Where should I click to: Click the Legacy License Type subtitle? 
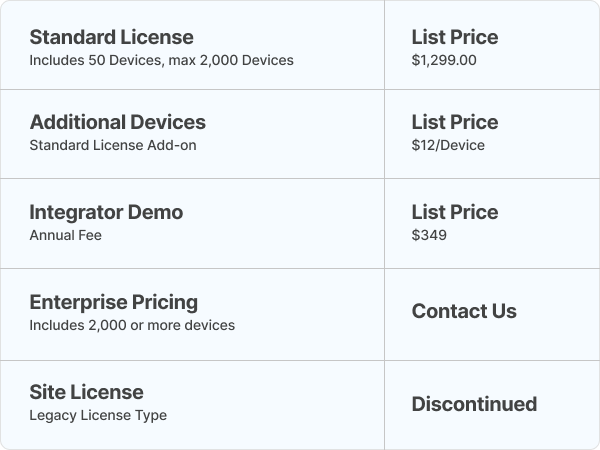[x=98, y=415]
